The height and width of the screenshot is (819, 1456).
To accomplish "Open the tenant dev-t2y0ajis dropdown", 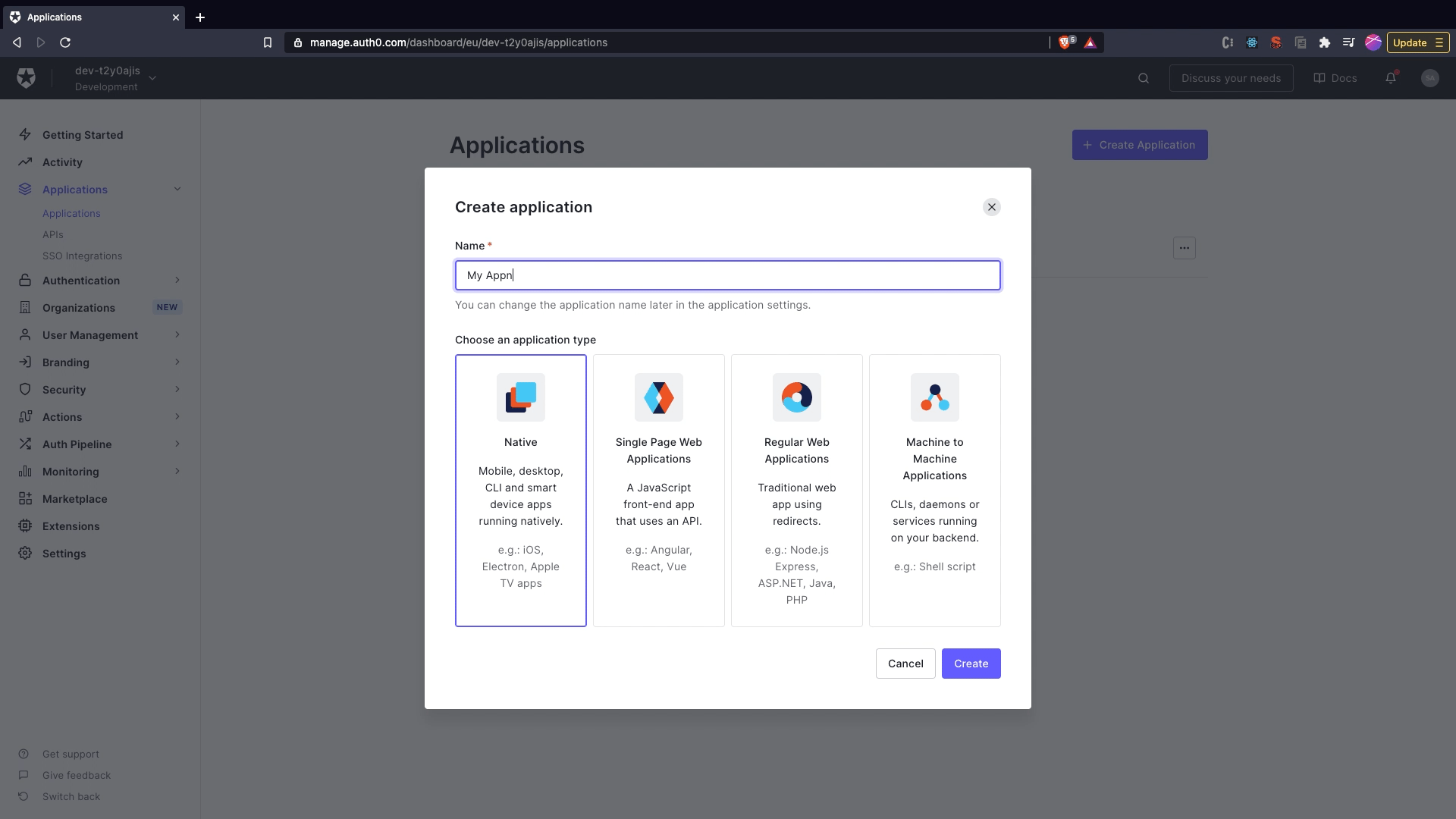I will pyautogui.click(x=152, y=78).
